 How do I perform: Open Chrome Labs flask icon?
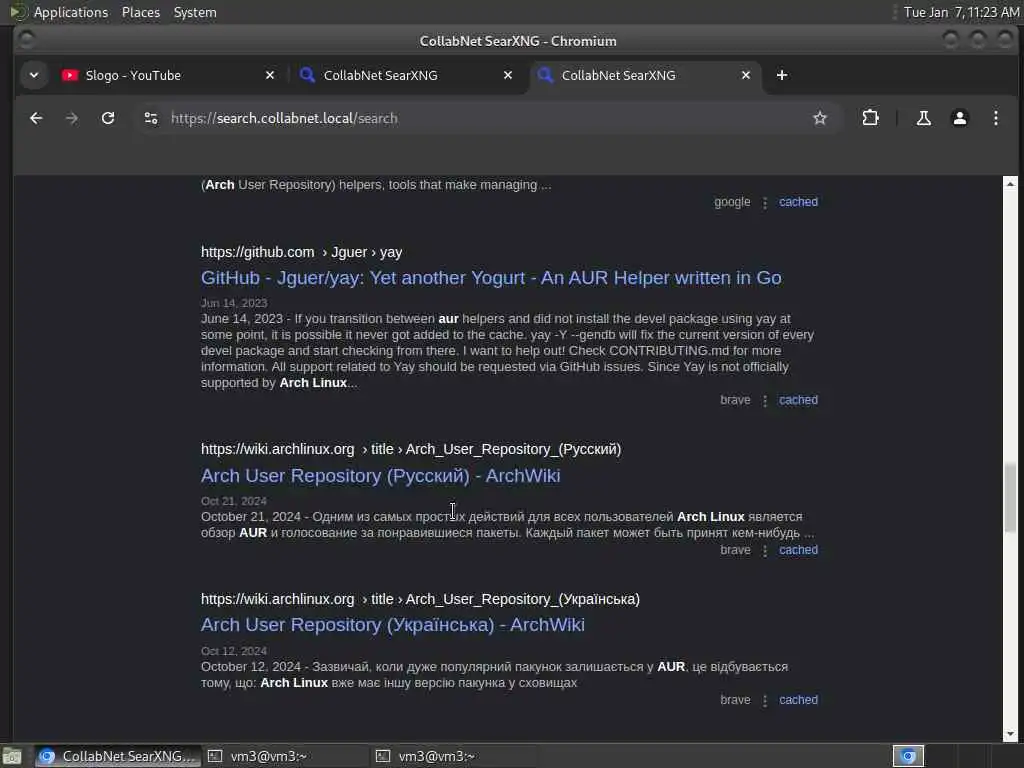point(923,118)
